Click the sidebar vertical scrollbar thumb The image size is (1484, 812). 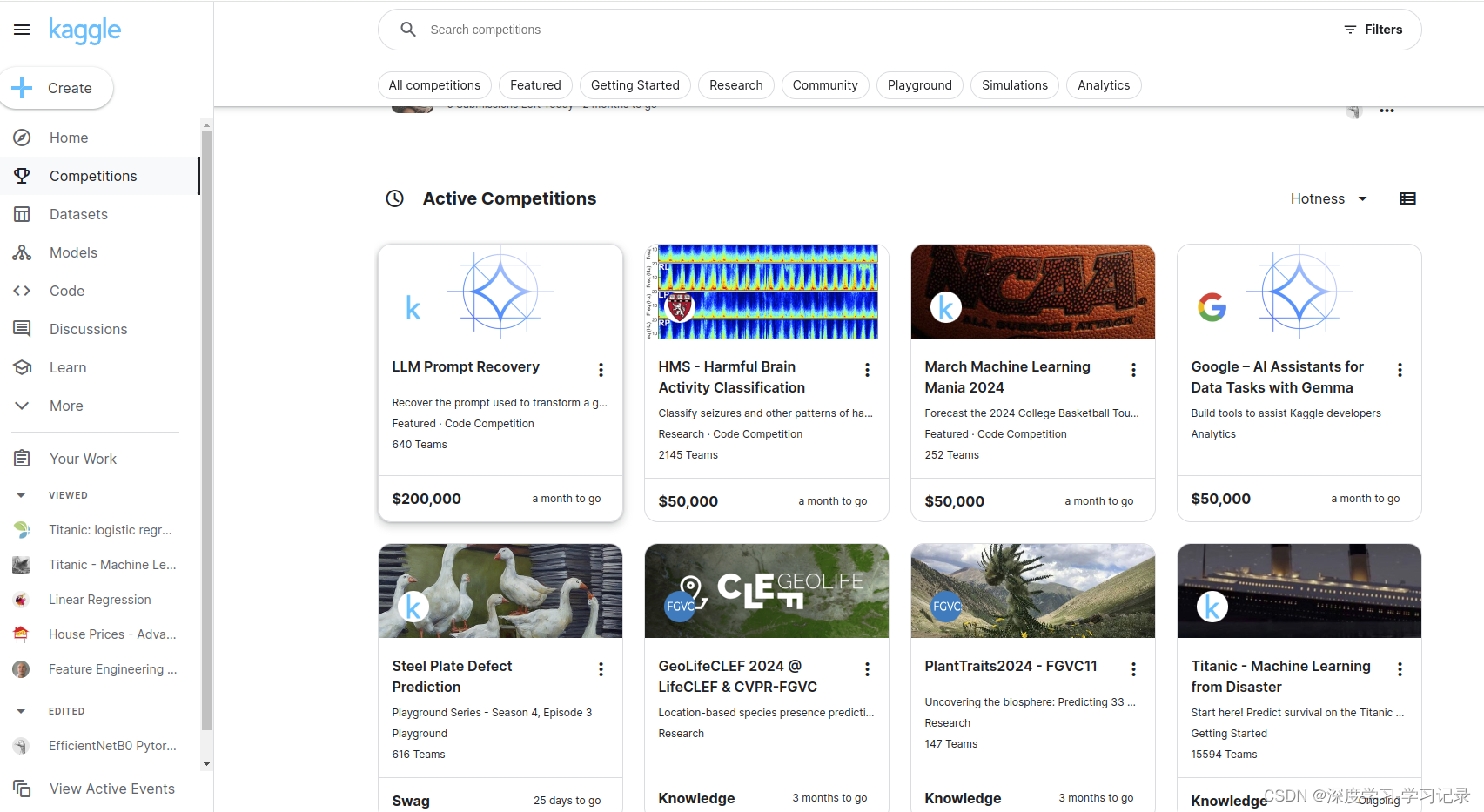click(206, 431)
